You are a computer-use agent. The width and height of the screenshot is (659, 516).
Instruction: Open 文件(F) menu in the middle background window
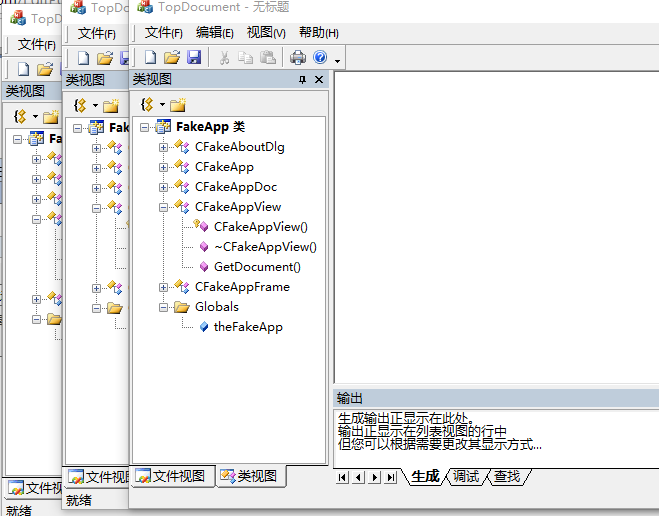pyautogui.click(x=97, y=34)
